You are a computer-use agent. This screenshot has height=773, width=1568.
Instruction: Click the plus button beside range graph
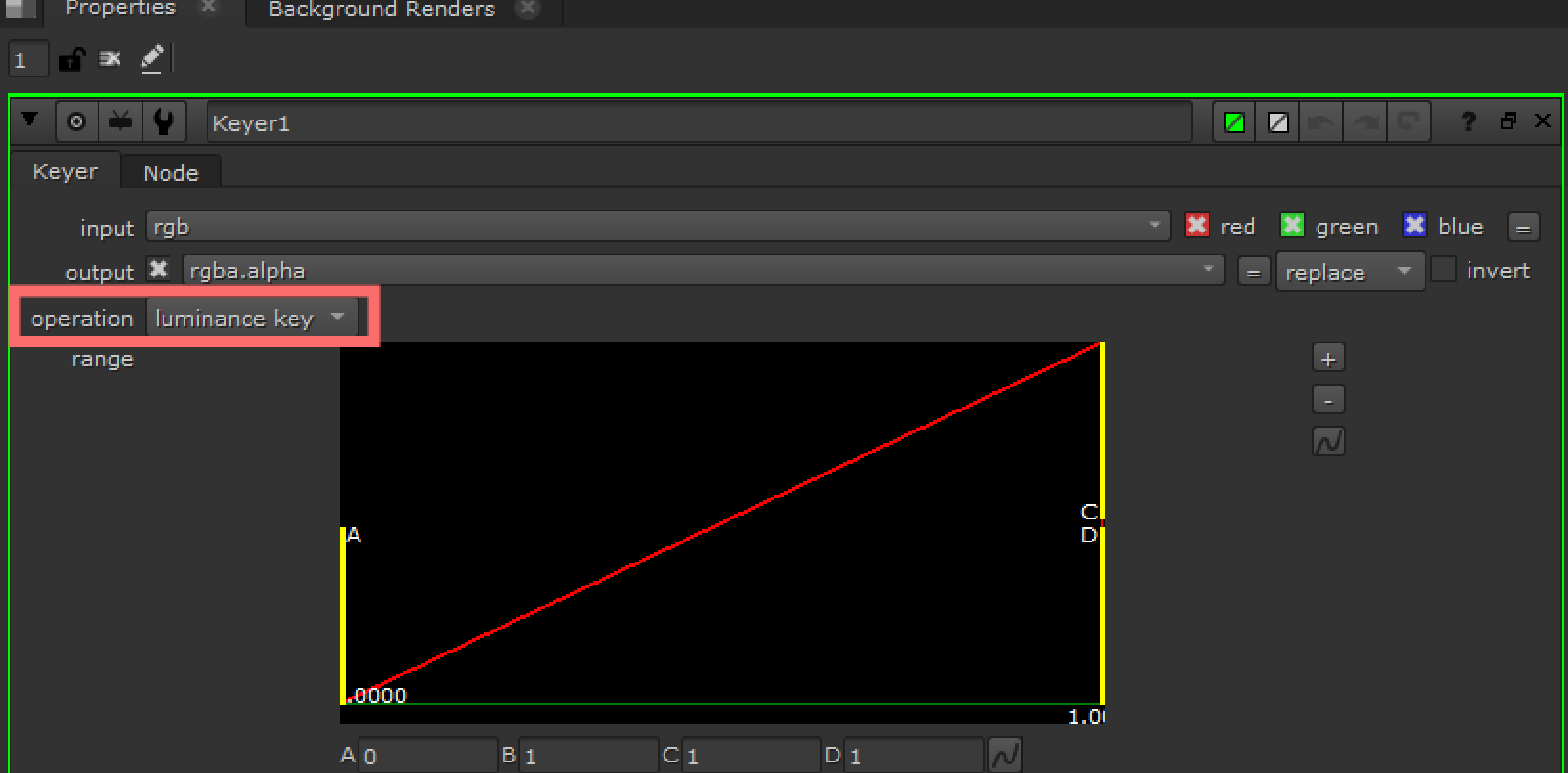coord(1328,359)
